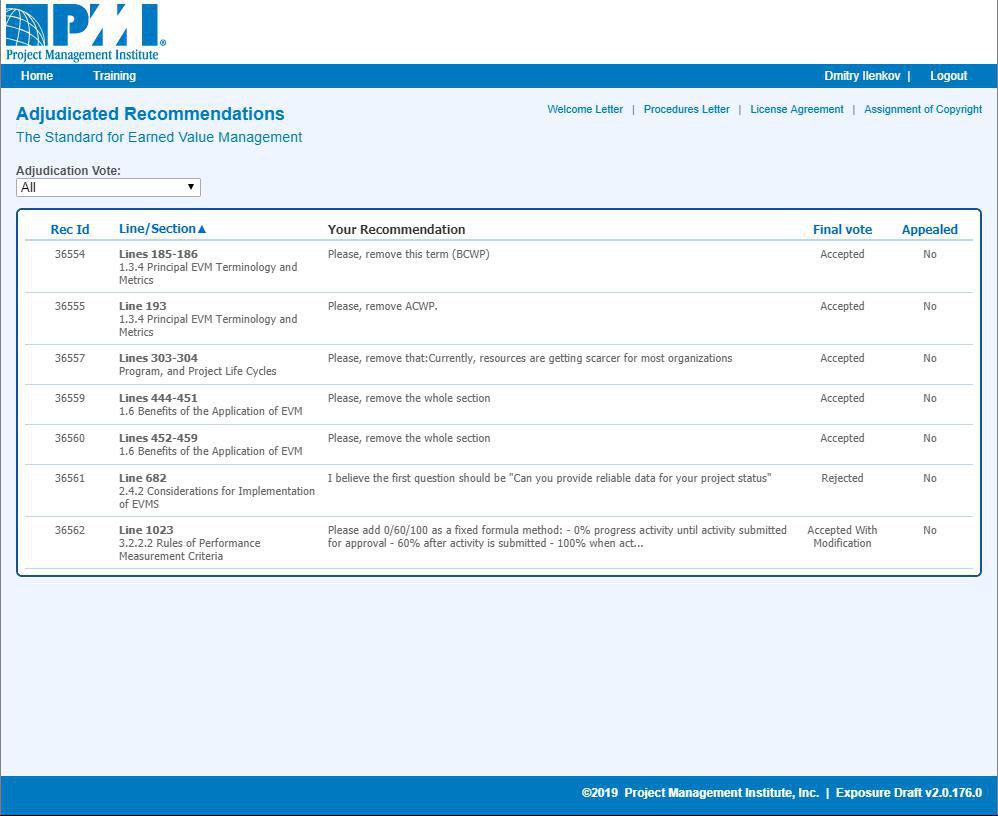Image resolution: width=998 pixels, height=816 pixels.
Task: Select Rec Id 36560
Action: 70,439
